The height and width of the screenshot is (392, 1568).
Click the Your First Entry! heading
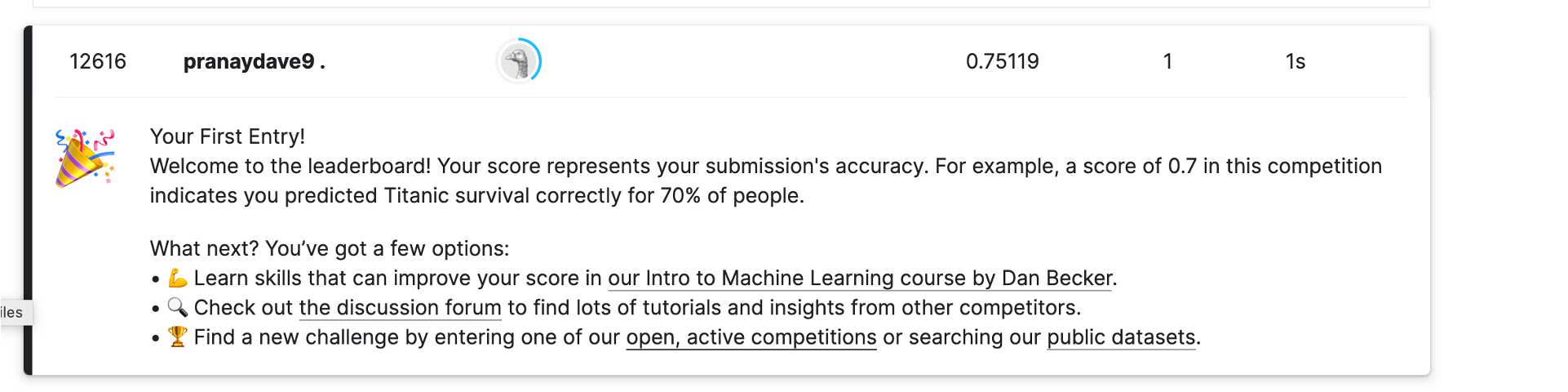click(227, 136)
